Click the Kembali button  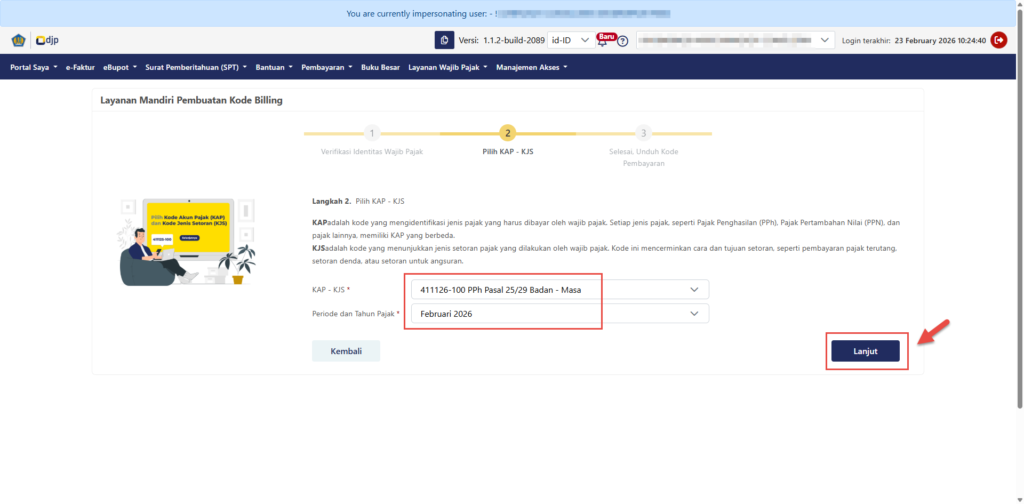pyautogui.click(x=346, y=351)
